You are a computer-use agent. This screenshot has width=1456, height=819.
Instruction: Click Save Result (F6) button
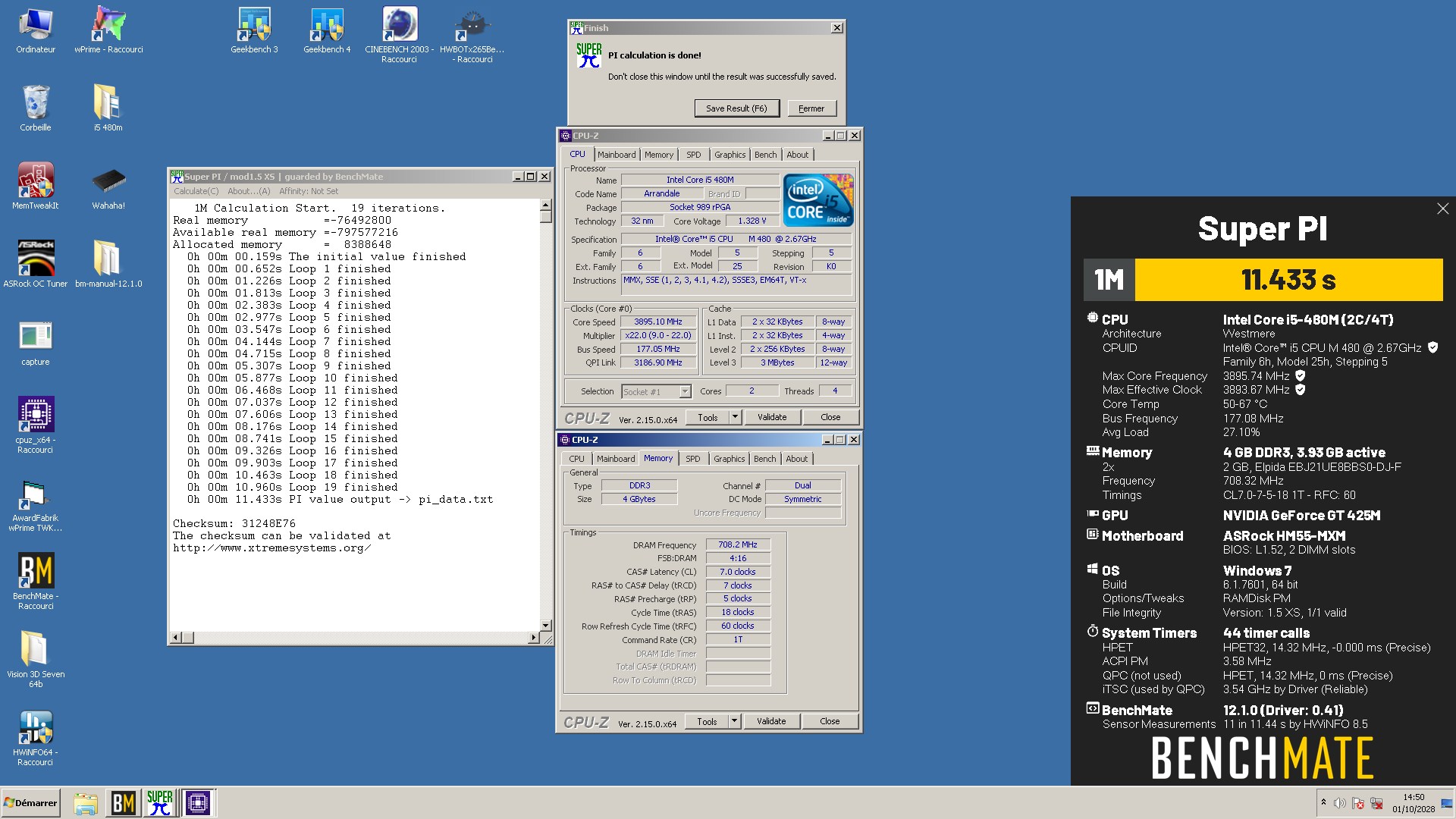pyautogui.click(x=736, y=108)
